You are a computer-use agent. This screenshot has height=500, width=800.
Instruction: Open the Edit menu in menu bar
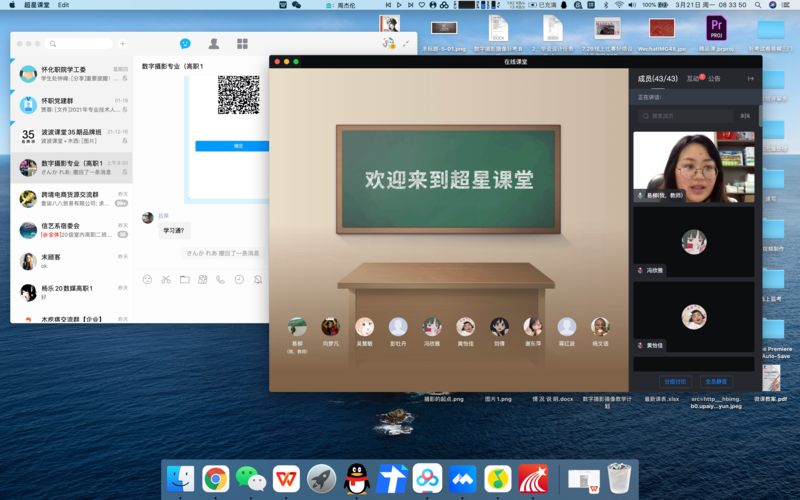64,5
